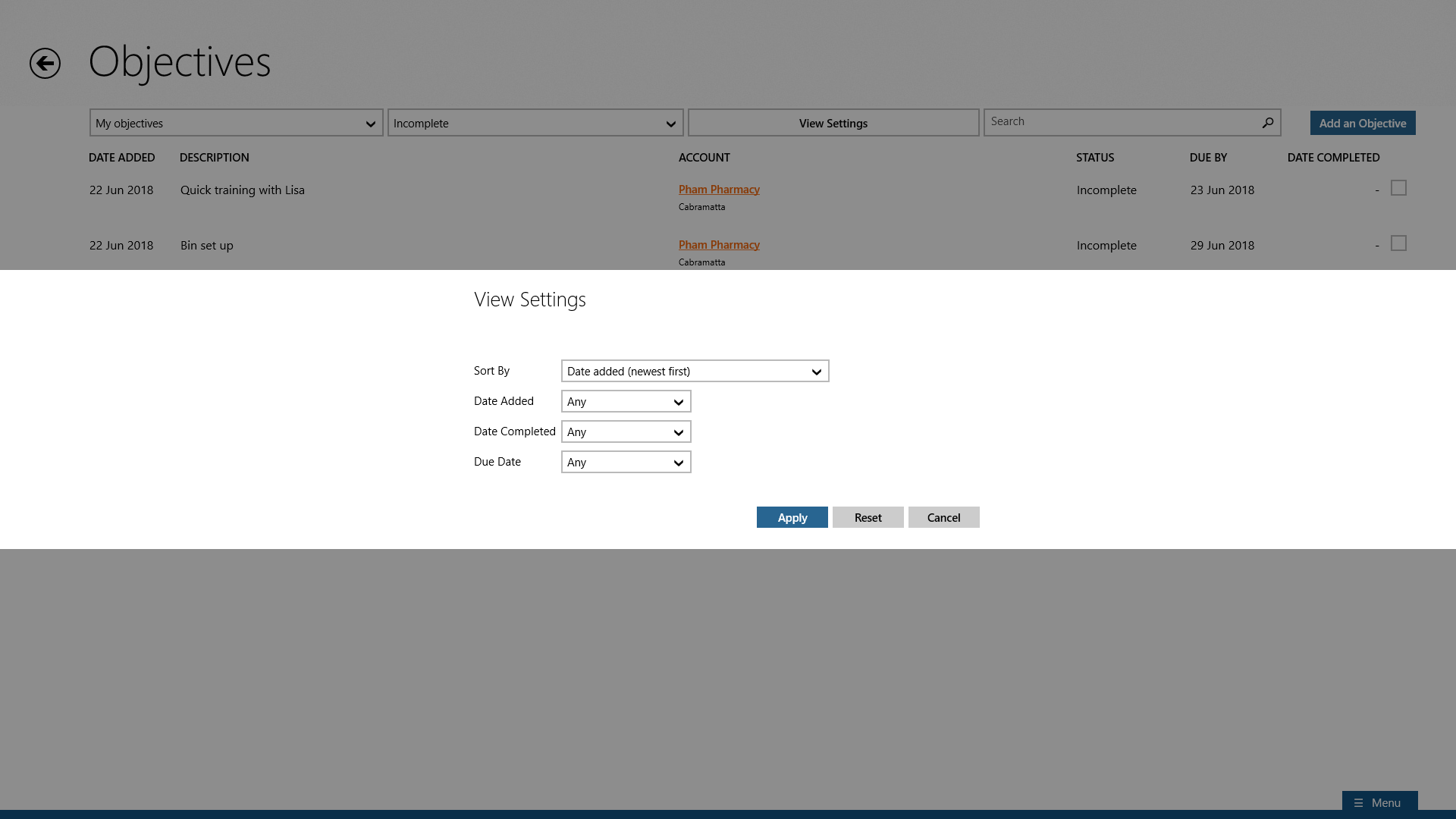Open the My objectives filter dropdown
This screenshot has width=1456, height=819.
pos(236,123)
